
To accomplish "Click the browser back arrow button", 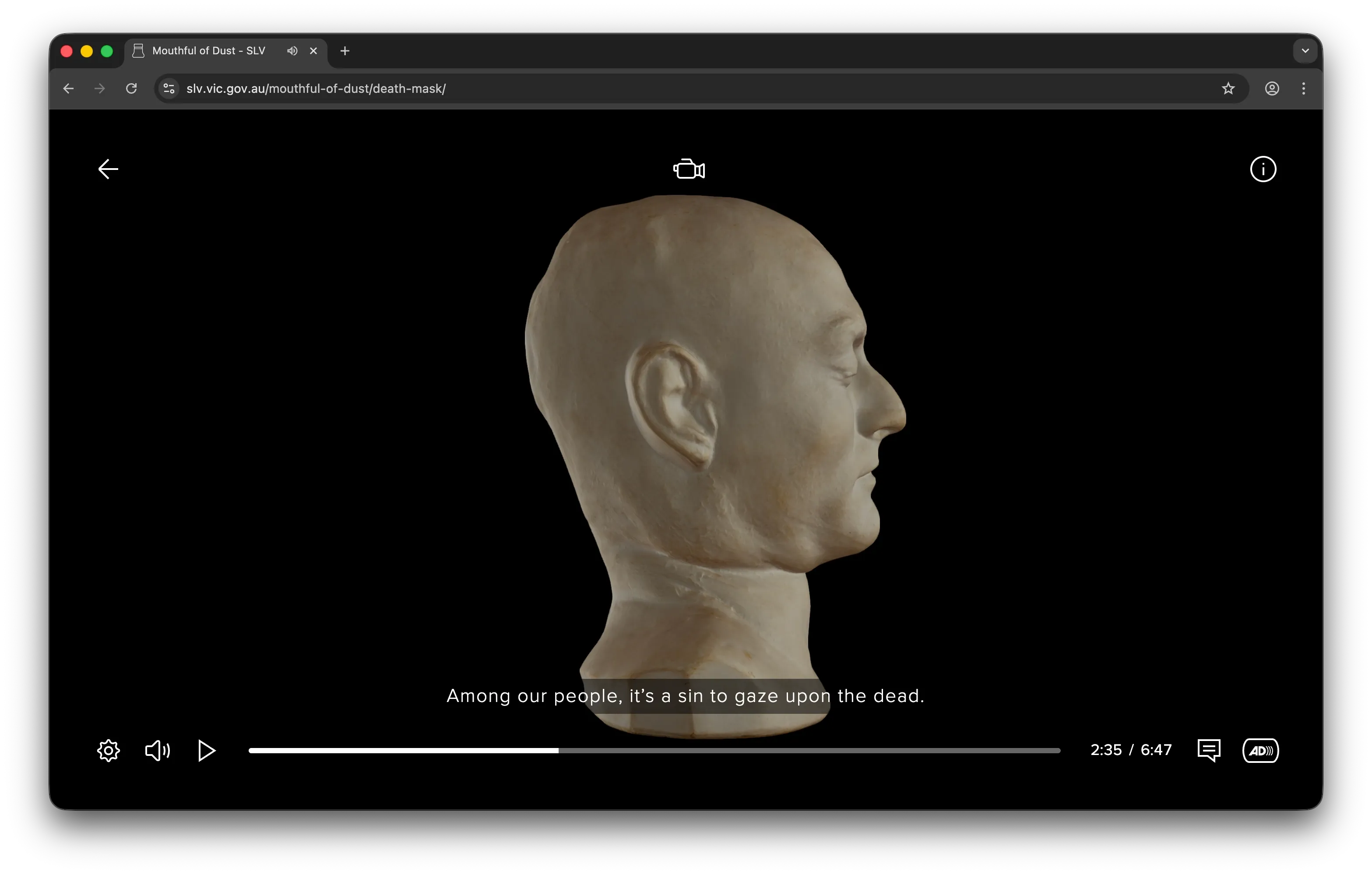I will tap(68, 88).
